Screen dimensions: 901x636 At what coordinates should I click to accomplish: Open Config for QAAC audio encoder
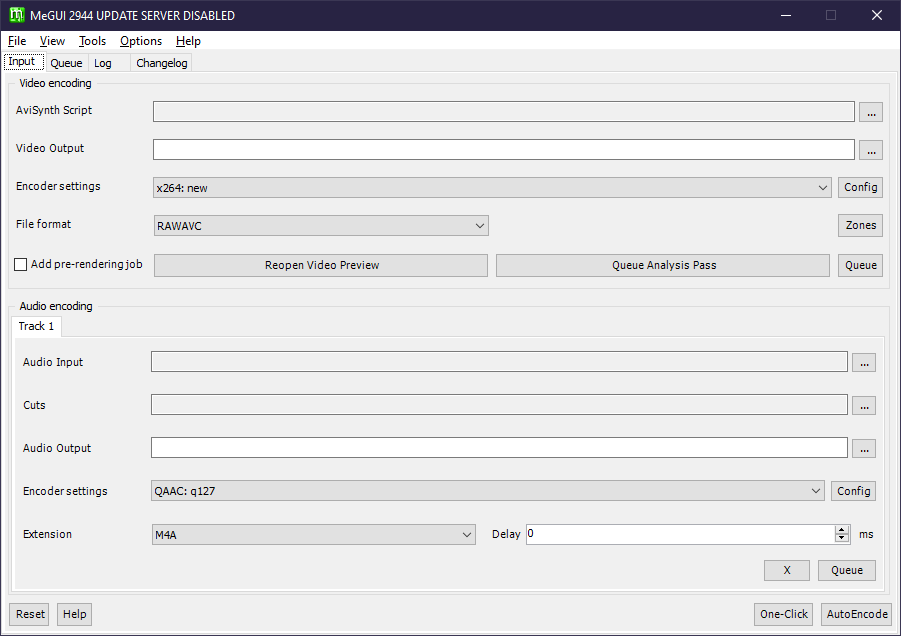(853, 491)
